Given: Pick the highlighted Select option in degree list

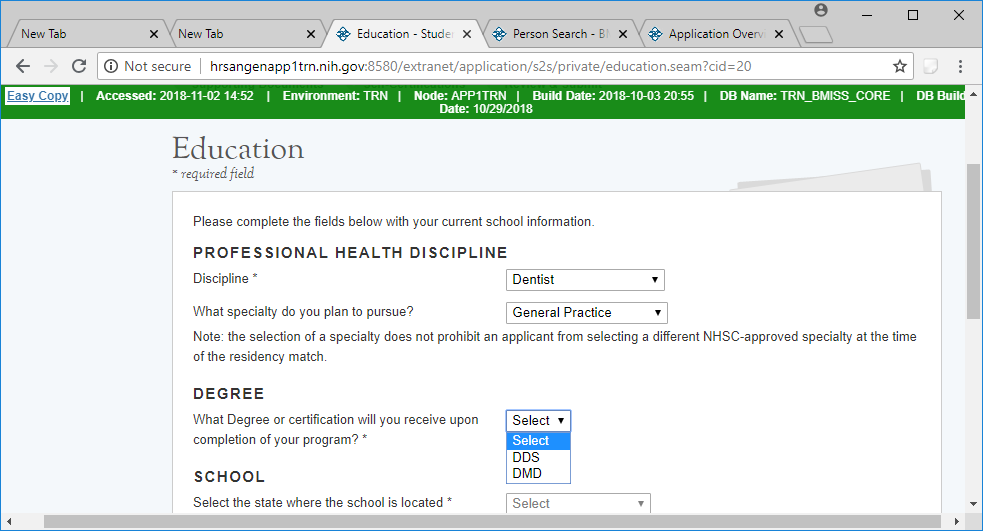Looking at the screenshot, I should tap(531, 441).
